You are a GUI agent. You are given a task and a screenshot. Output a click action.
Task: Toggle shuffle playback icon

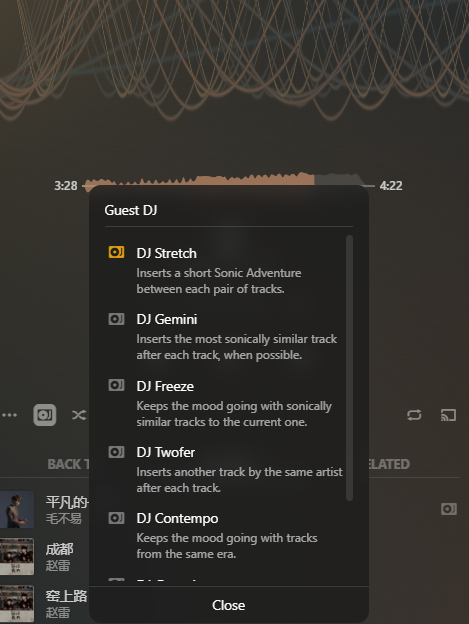(x=79, y=415)
